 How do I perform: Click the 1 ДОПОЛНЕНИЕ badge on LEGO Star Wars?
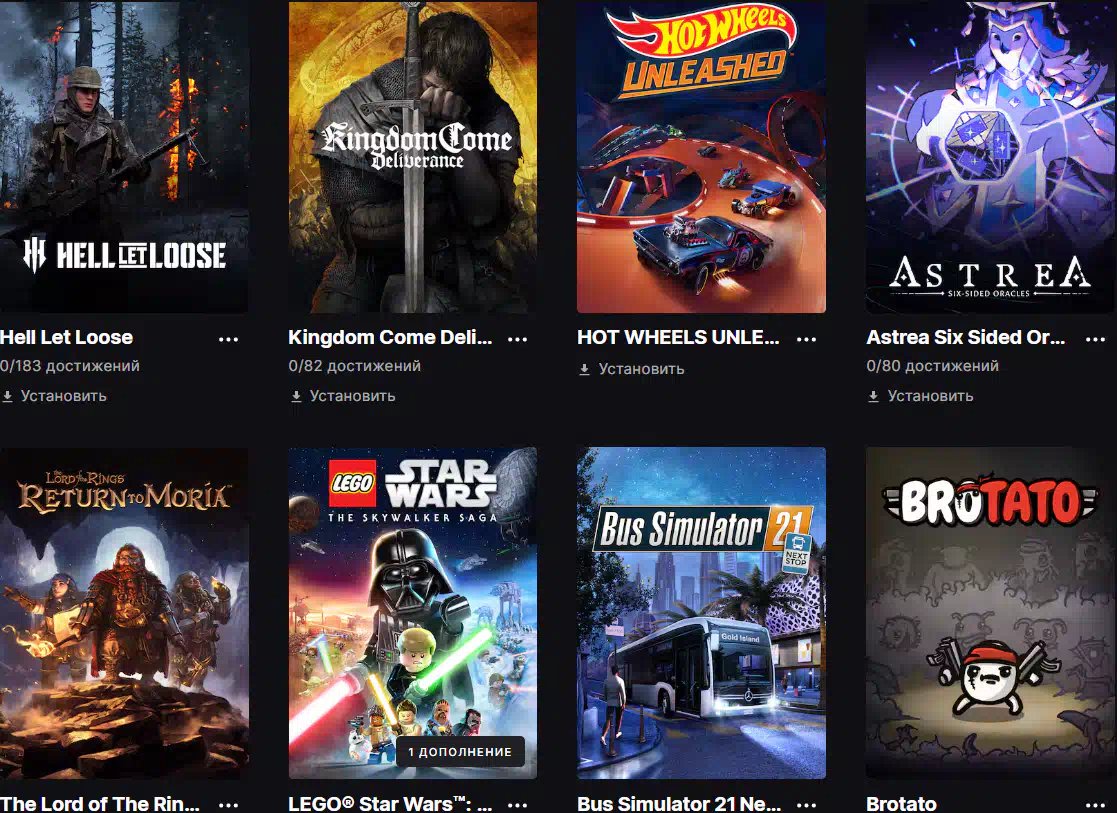[x=460, y=752]
